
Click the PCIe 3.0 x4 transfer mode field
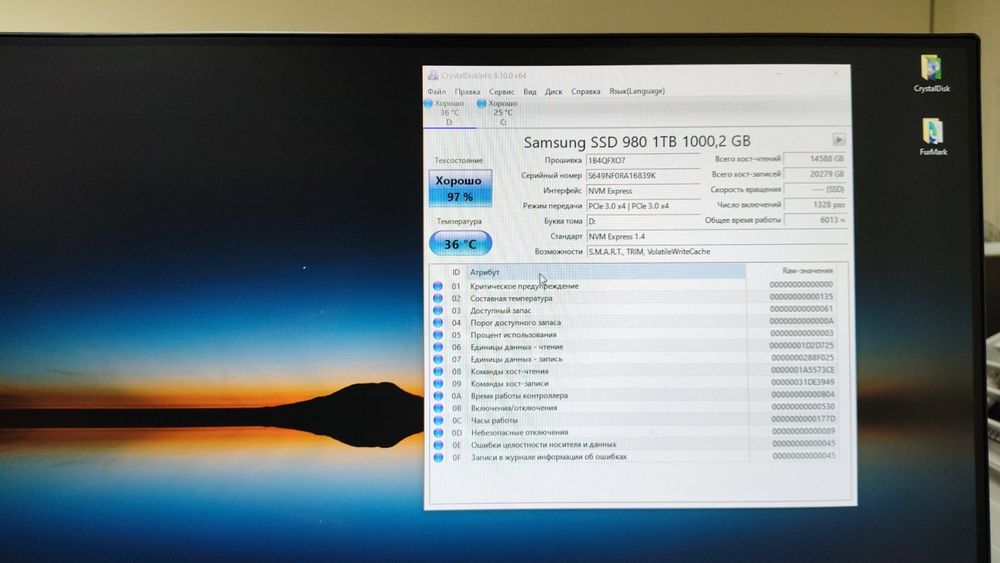[x=643, y=206]
